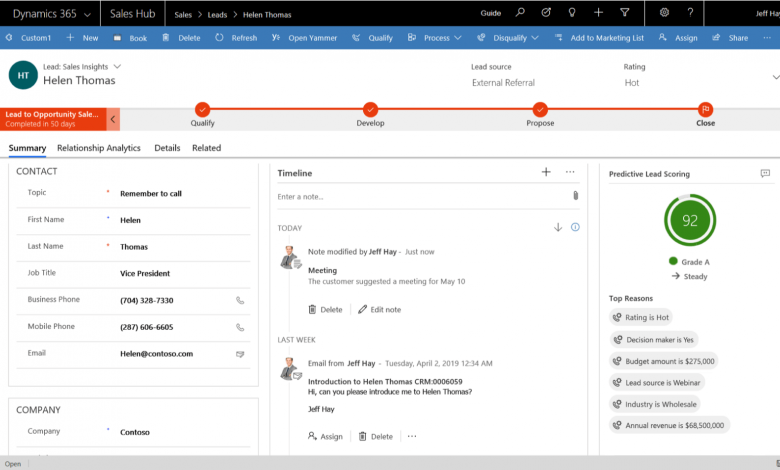
Task: Select the Qualify stage marker
Action: [202, 109]
